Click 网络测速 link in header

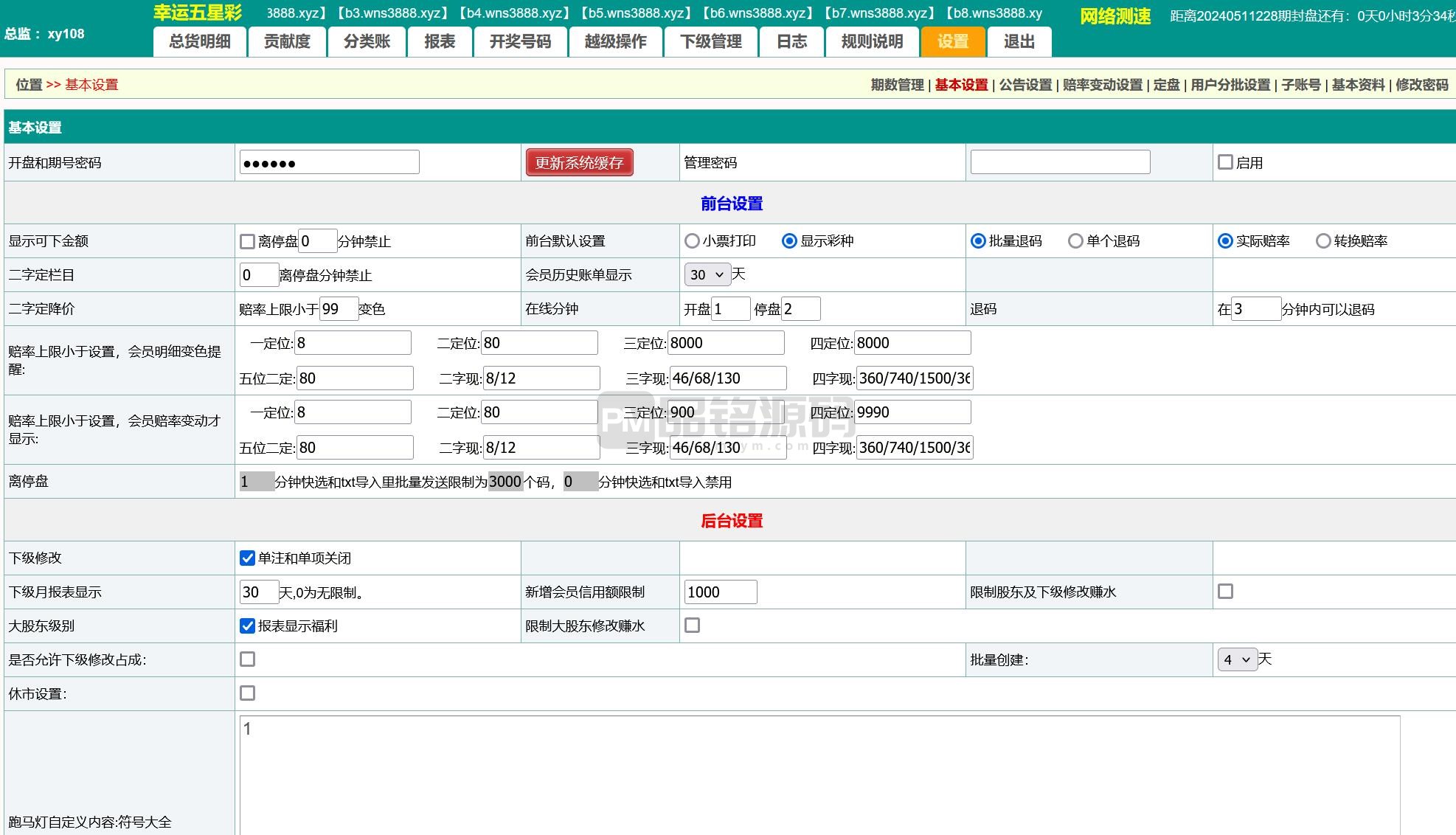[1114, 16]
